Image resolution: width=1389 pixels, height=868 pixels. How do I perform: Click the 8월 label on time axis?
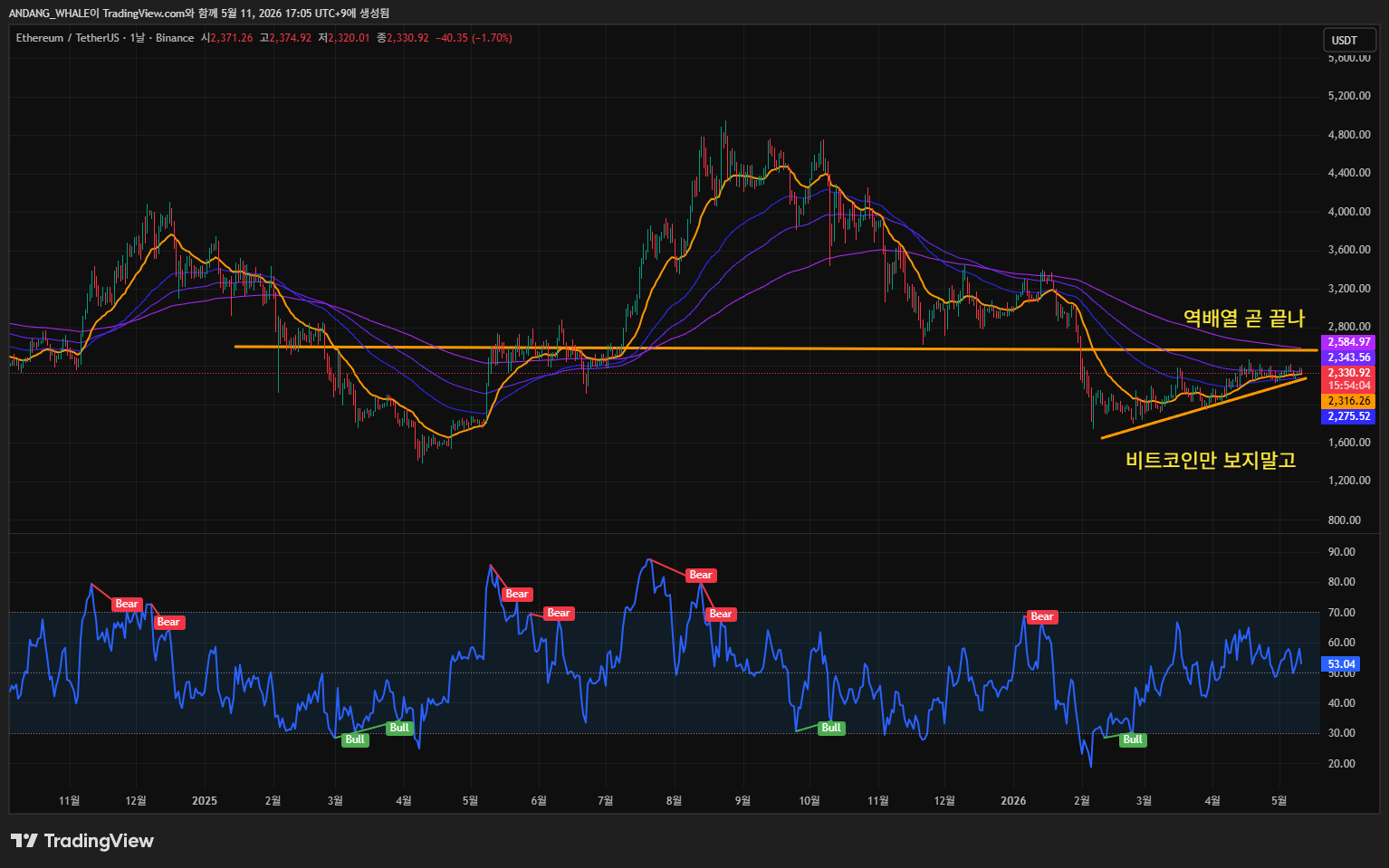point(674,801)
